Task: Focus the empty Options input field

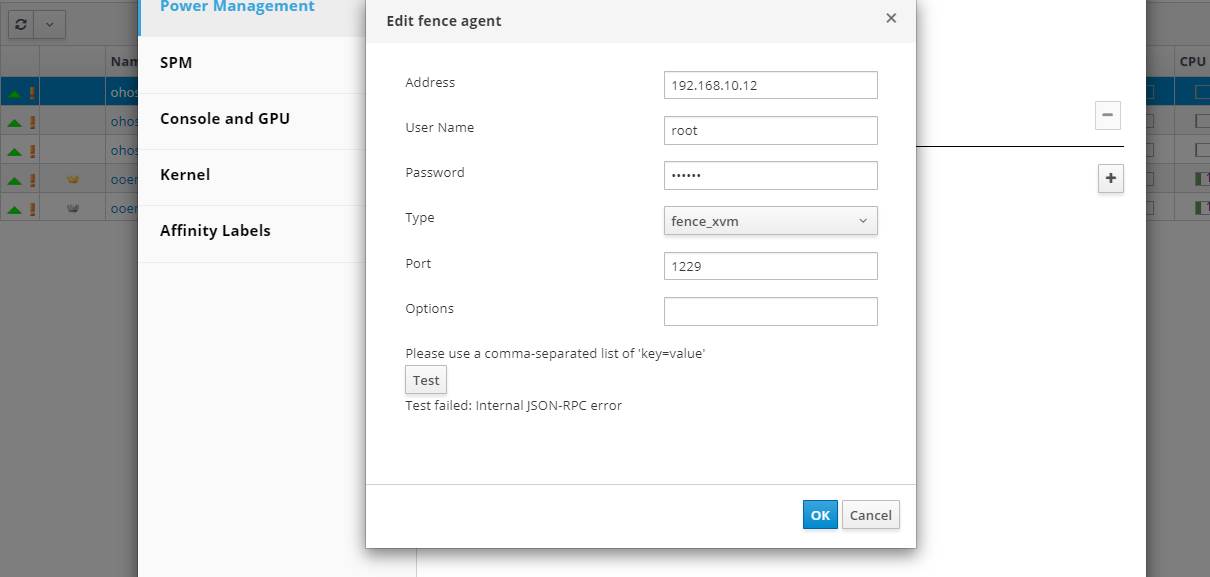Action: coord(770,311)
